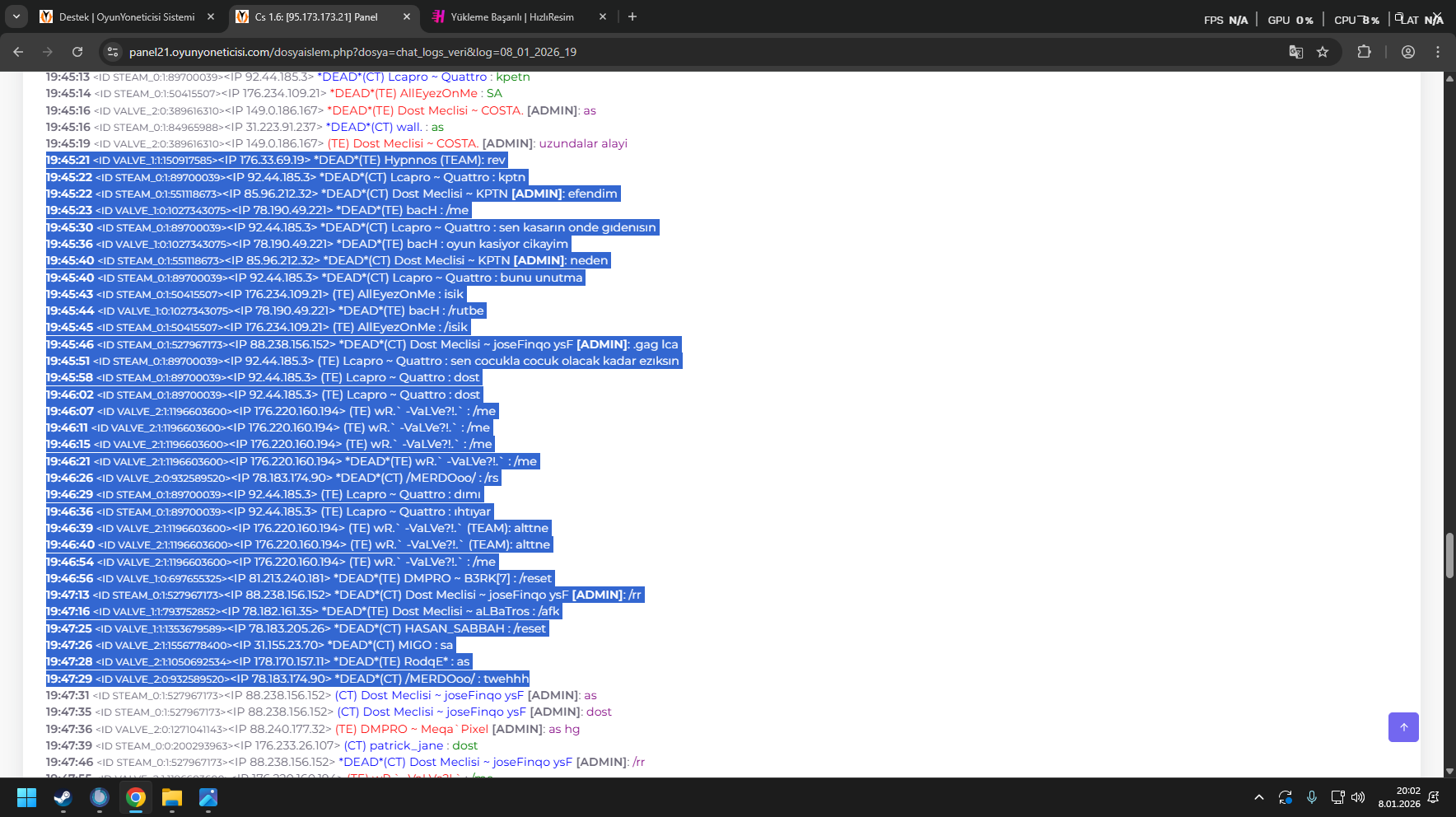Click log line 19:46:36 Lcapro ıhtıyar

(269, 511)
